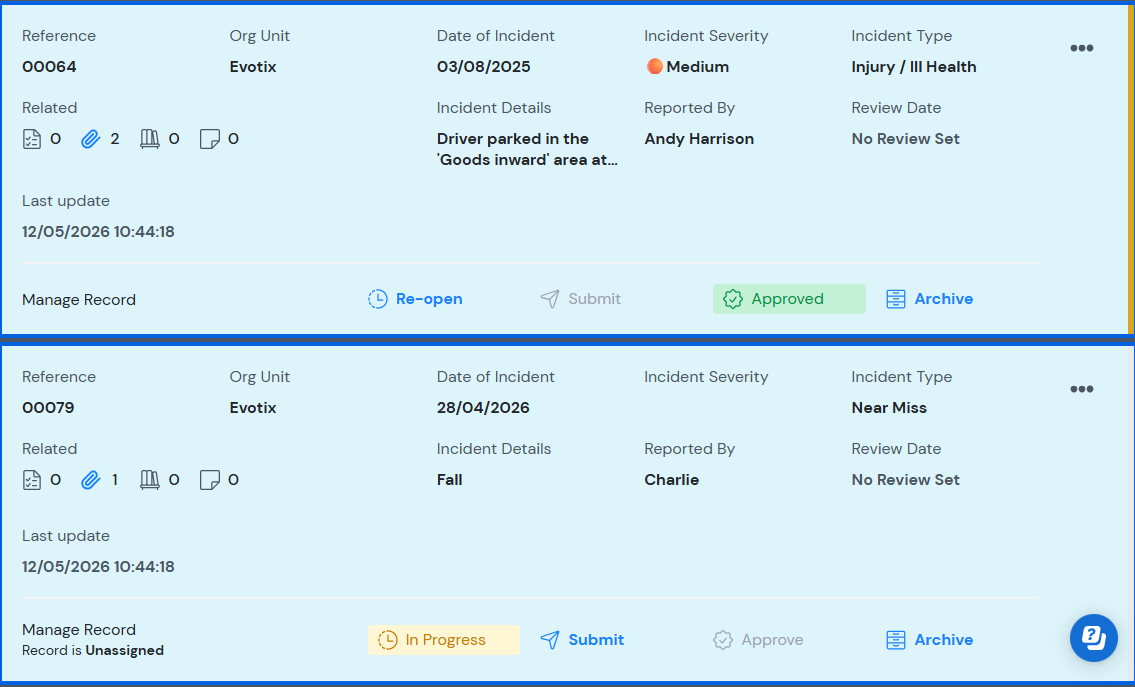Click 'No Review Set' on record 00079

coord(906,480)
